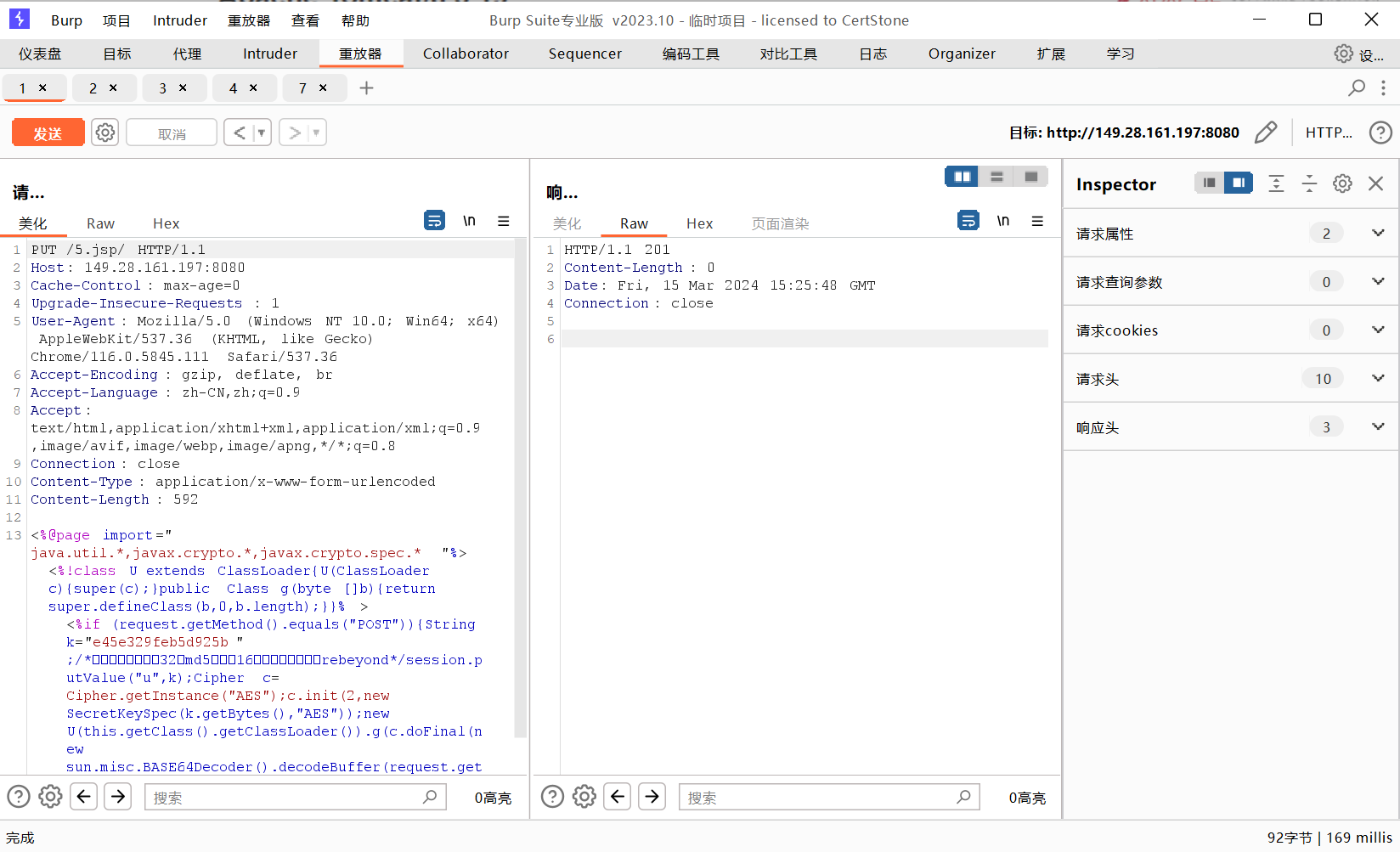Screen dimensions: 1400x852
Task: Open response search help icon
Action: tap(552, 797)
